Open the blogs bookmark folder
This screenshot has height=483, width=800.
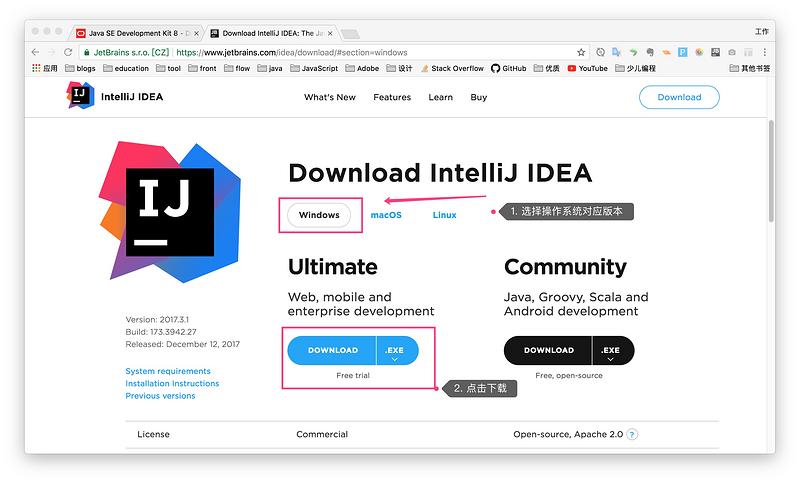pyautogui.click(x=80, y=68)
